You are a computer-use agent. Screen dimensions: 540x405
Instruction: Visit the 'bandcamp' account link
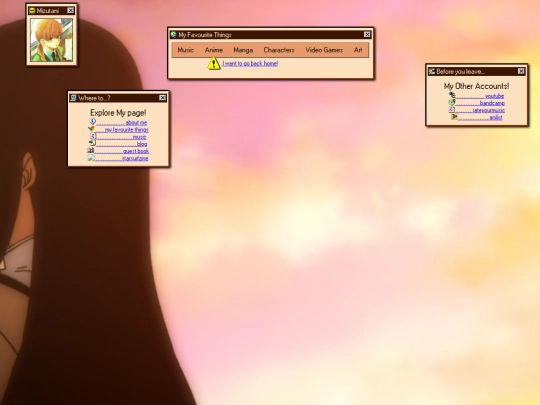point(480,103)
